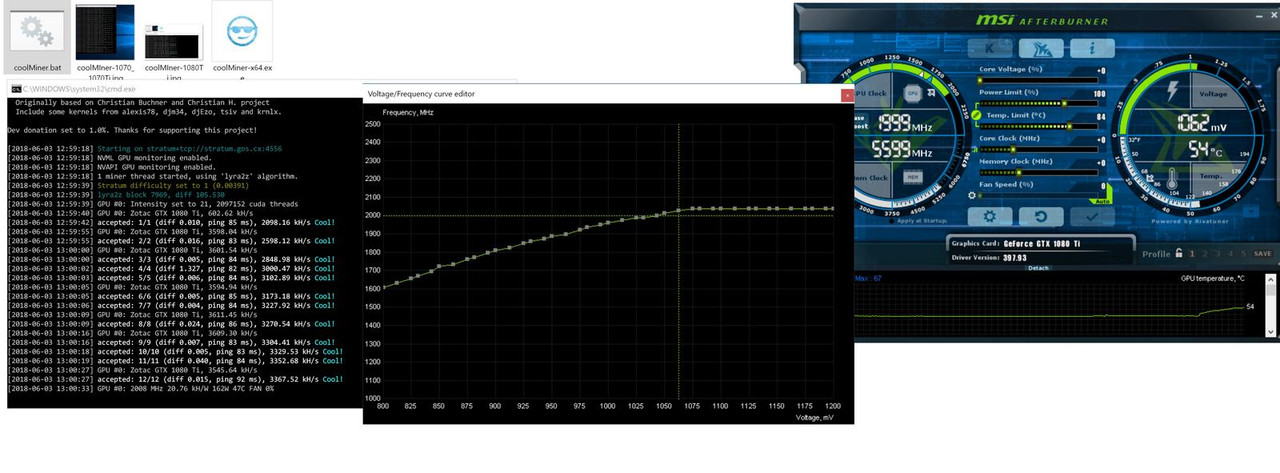Click the Voltage gauge button
The image size is (1280, 473).
coord(1214,93)
